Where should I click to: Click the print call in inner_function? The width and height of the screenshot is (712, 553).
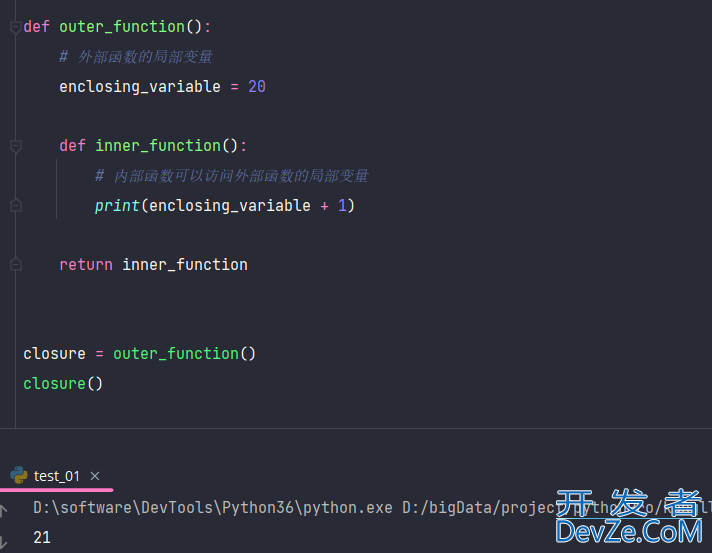(224, 206)
